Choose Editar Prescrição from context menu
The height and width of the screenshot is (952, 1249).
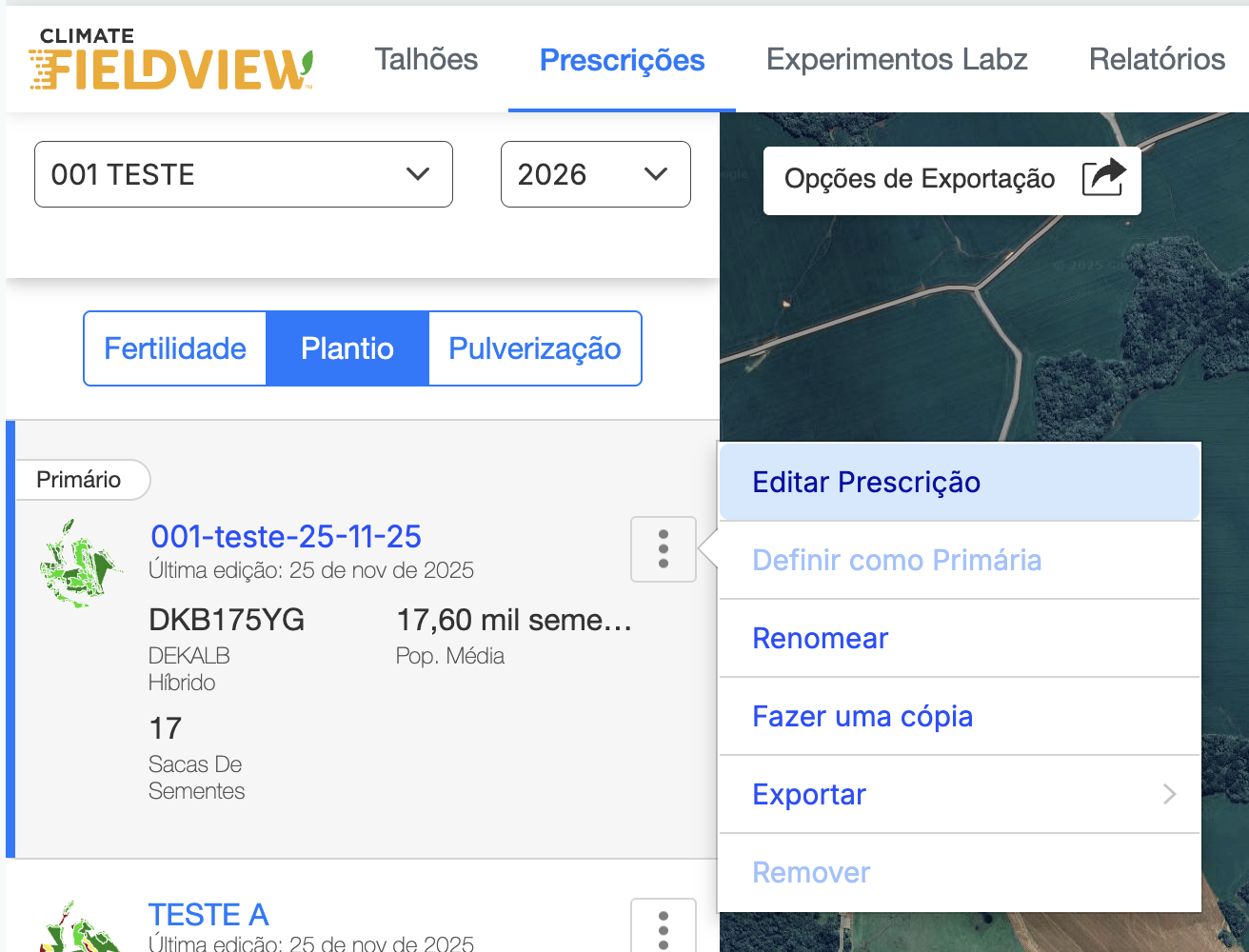coord(865,483)
